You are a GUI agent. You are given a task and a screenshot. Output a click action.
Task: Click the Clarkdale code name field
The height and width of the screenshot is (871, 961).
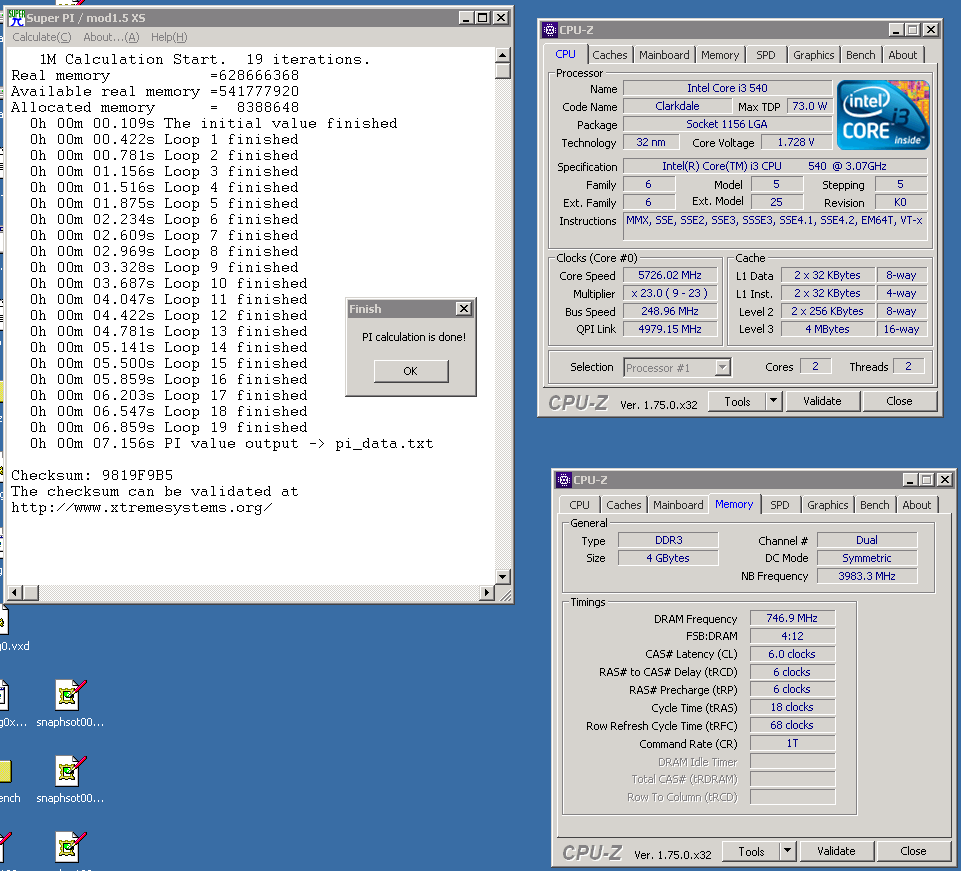coord(677,106)
